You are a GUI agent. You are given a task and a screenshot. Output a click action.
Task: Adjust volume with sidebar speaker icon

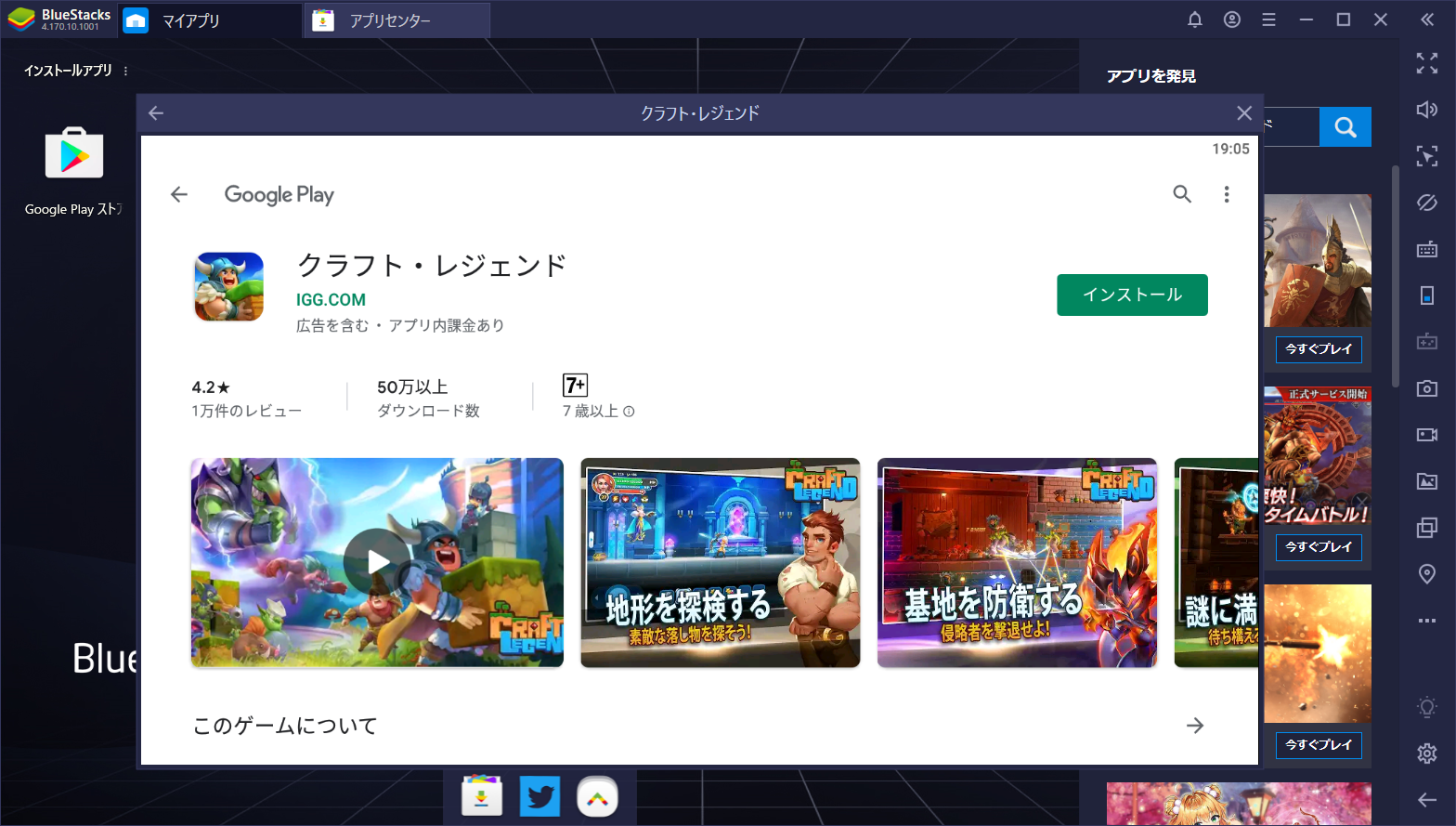[x=1427, y=110]
